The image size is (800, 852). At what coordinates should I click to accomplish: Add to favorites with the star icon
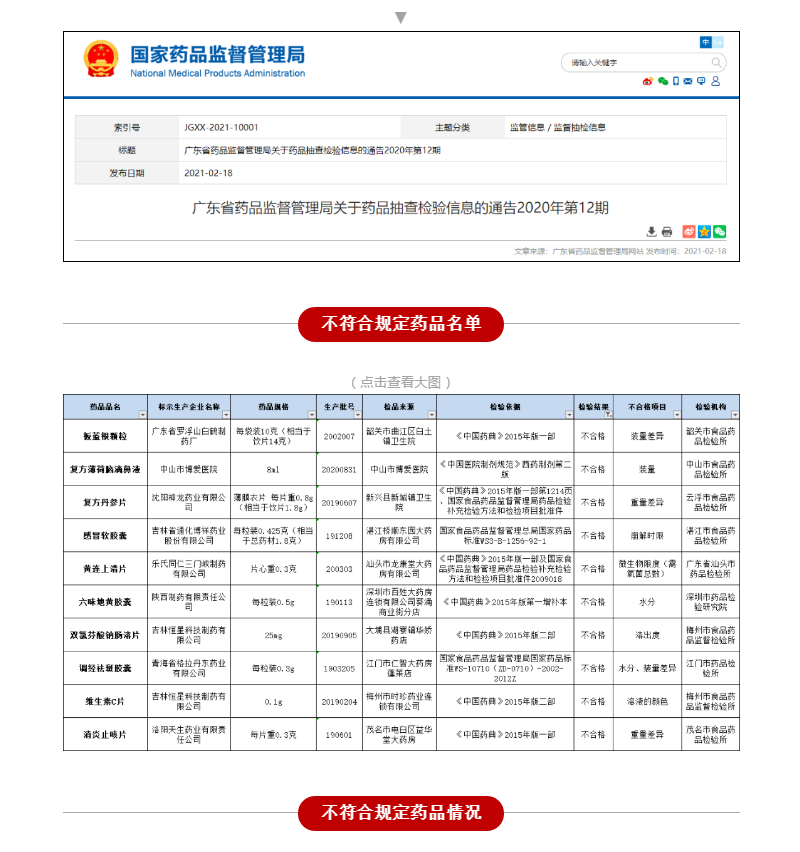(703, 232)
